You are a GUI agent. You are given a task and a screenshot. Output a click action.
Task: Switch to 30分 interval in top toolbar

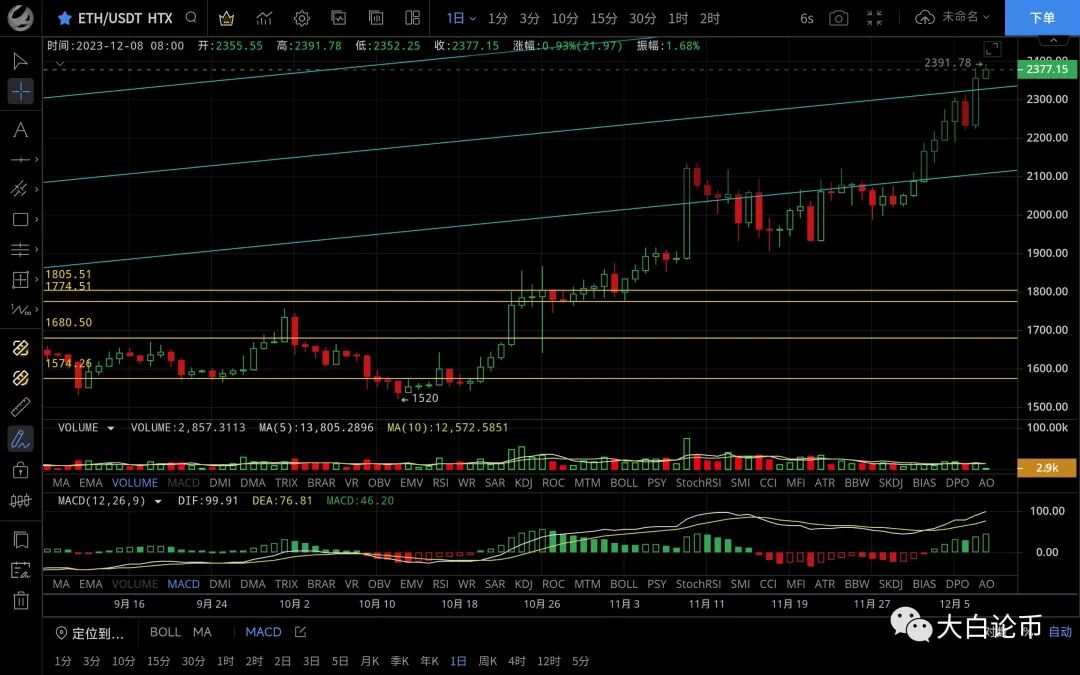coord(642,19)
